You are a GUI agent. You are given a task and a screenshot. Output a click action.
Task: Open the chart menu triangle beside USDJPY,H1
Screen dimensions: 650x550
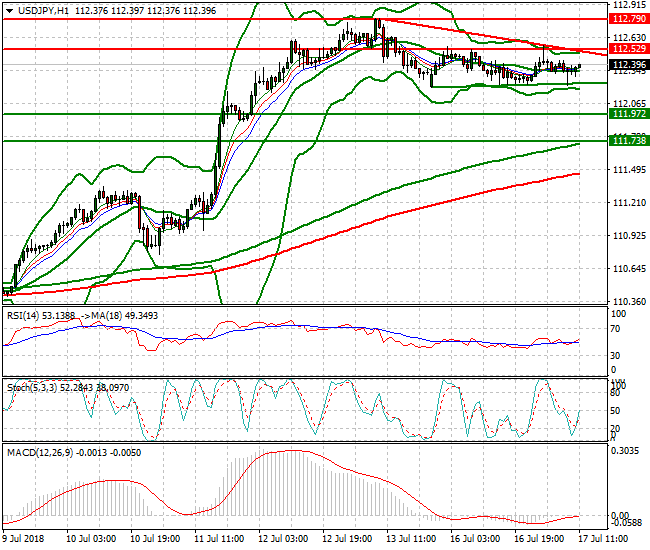pos(9,11)
